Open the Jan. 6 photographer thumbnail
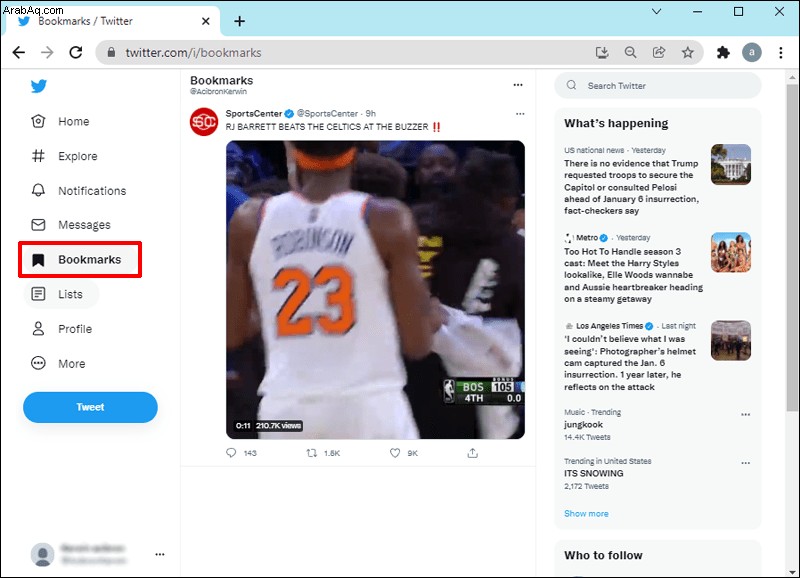The height and width of the screenshot is (578, 800). tap(731, 340)
